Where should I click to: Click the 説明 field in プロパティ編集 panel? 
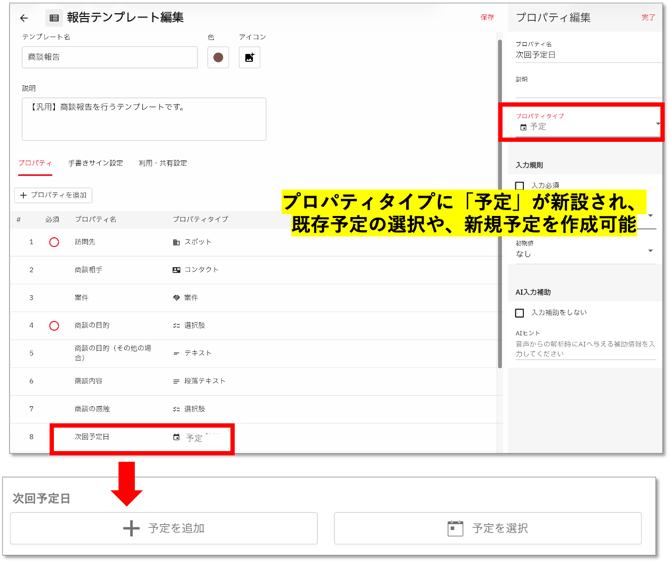[588, 87]
